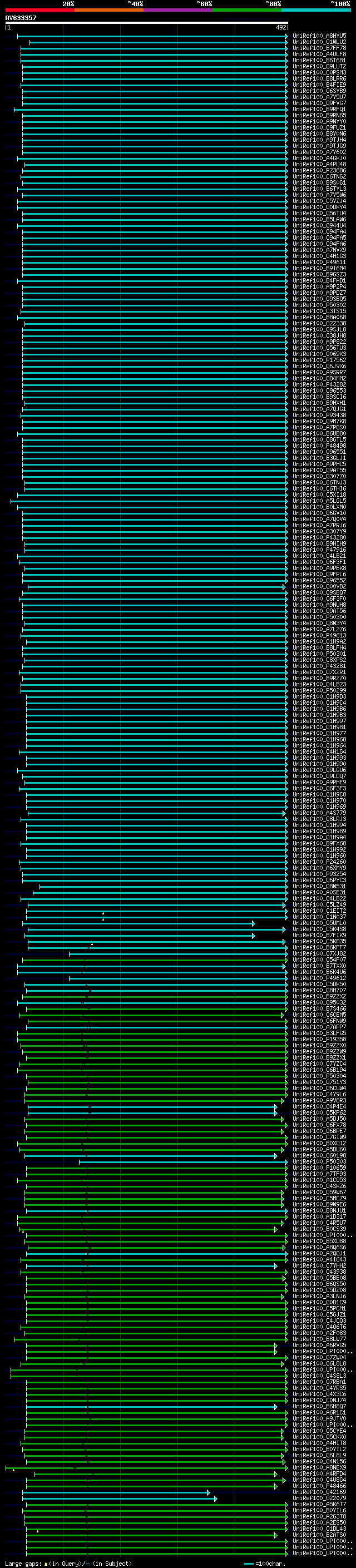Select the UniRef100_B6TYL3 label
The image size is (356, 1568).
(x=319, y=189)
